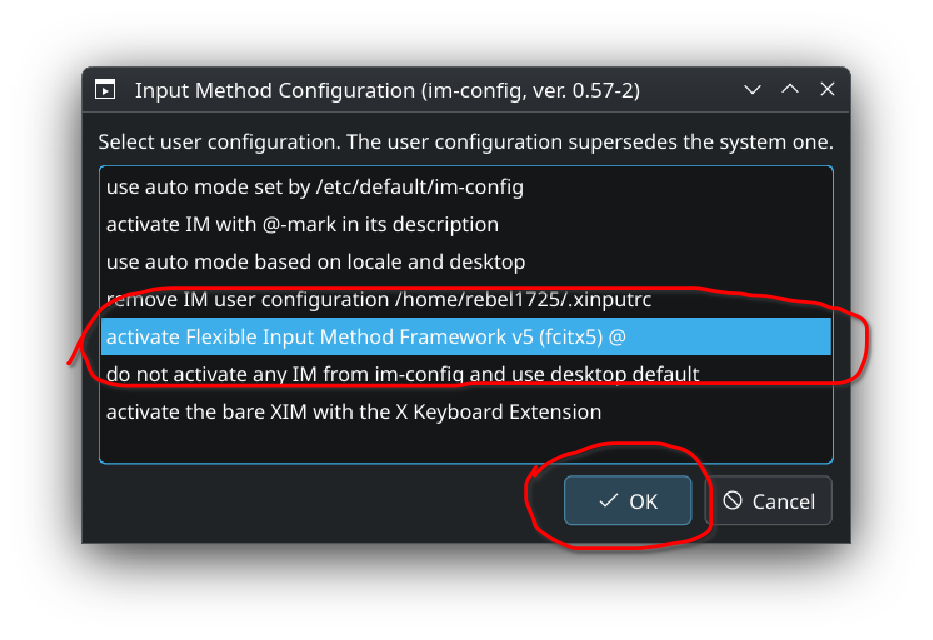
Task: Click the @ symbol after the fcitx5 entry
Action: pyautogui.click(x=617, y=337)
